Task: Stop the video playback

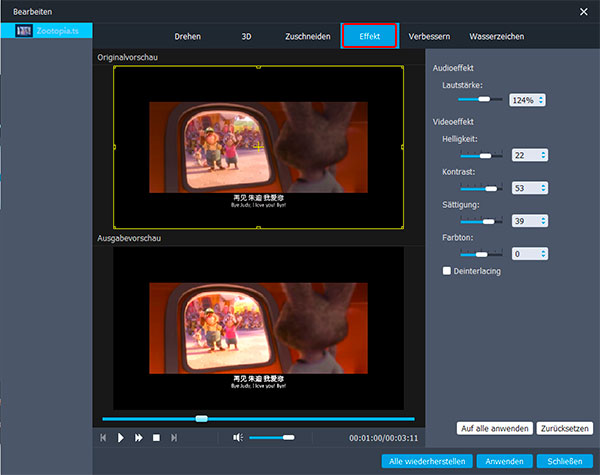Action: (156, 437)
